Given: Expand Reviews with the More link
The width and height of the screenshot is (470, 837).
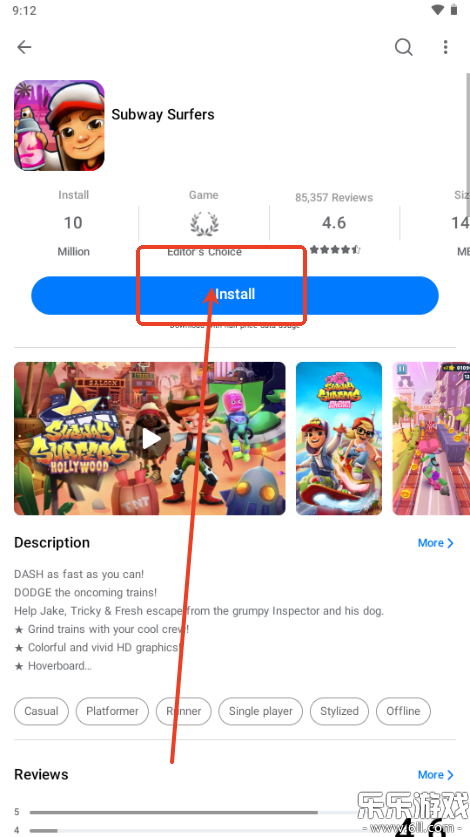Looking at the screenshot, I should (436, 775).
